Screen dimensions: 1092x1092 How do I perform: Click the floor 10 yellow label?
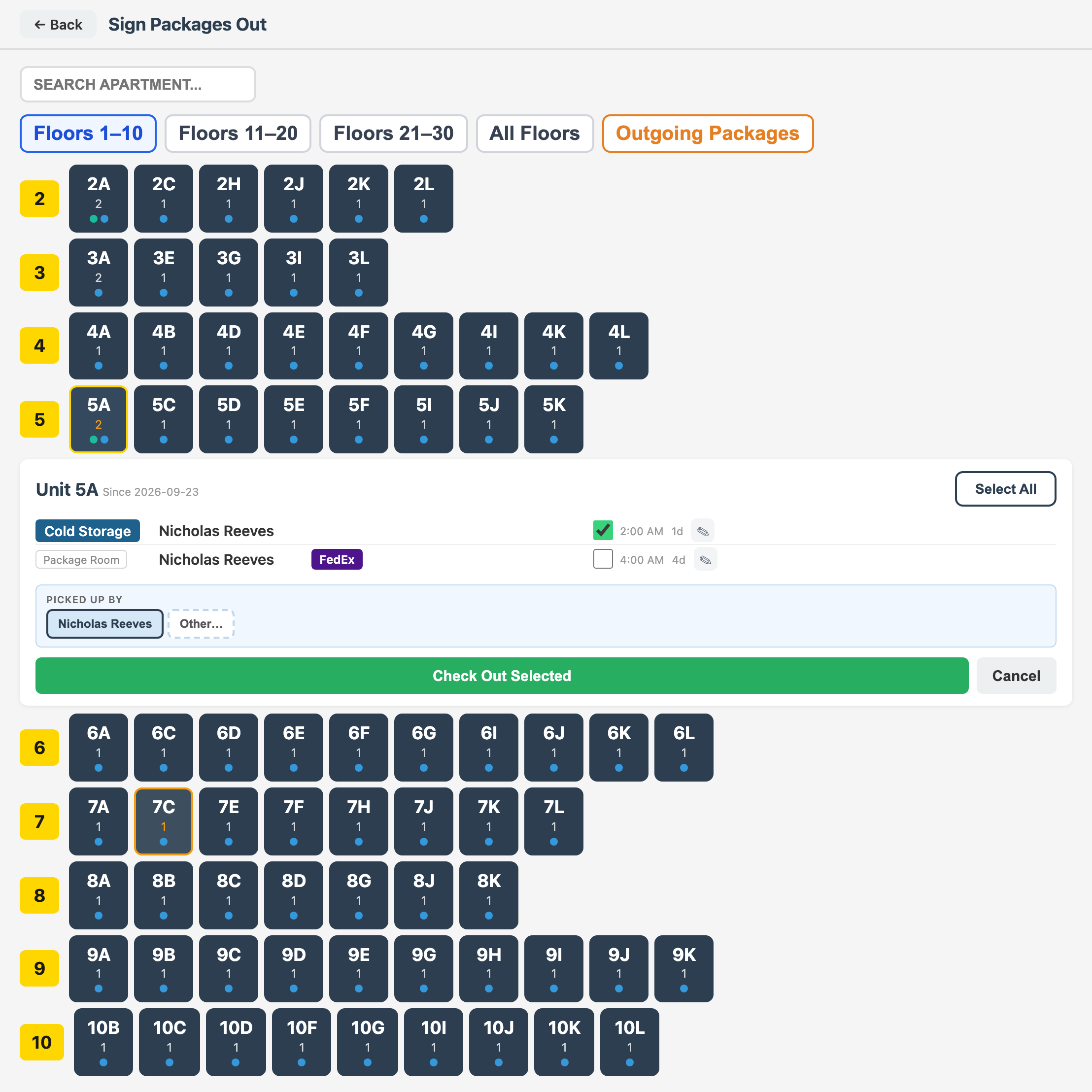click(42, 1042)
